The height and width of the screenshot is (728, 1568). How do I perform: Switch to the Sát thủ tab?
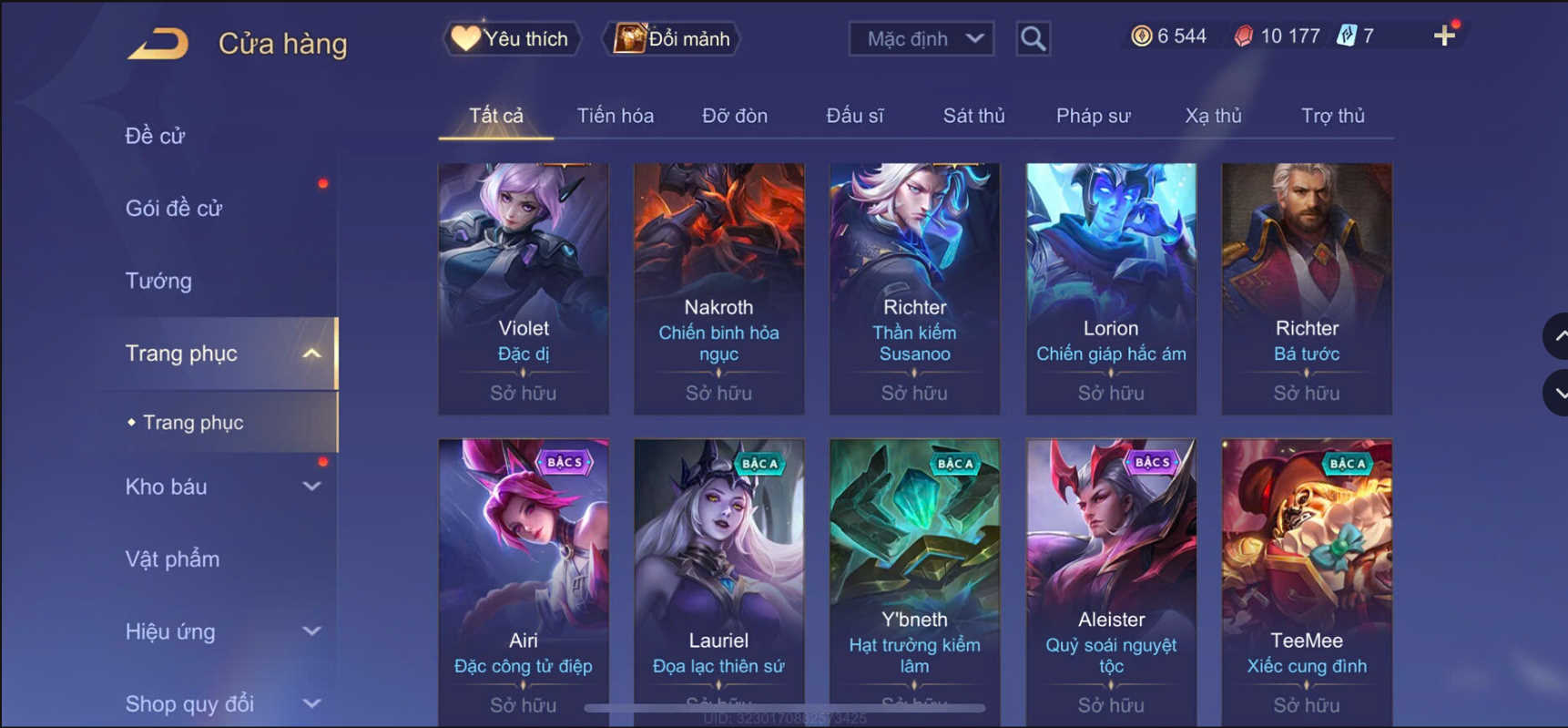click(x=973, y=116)
